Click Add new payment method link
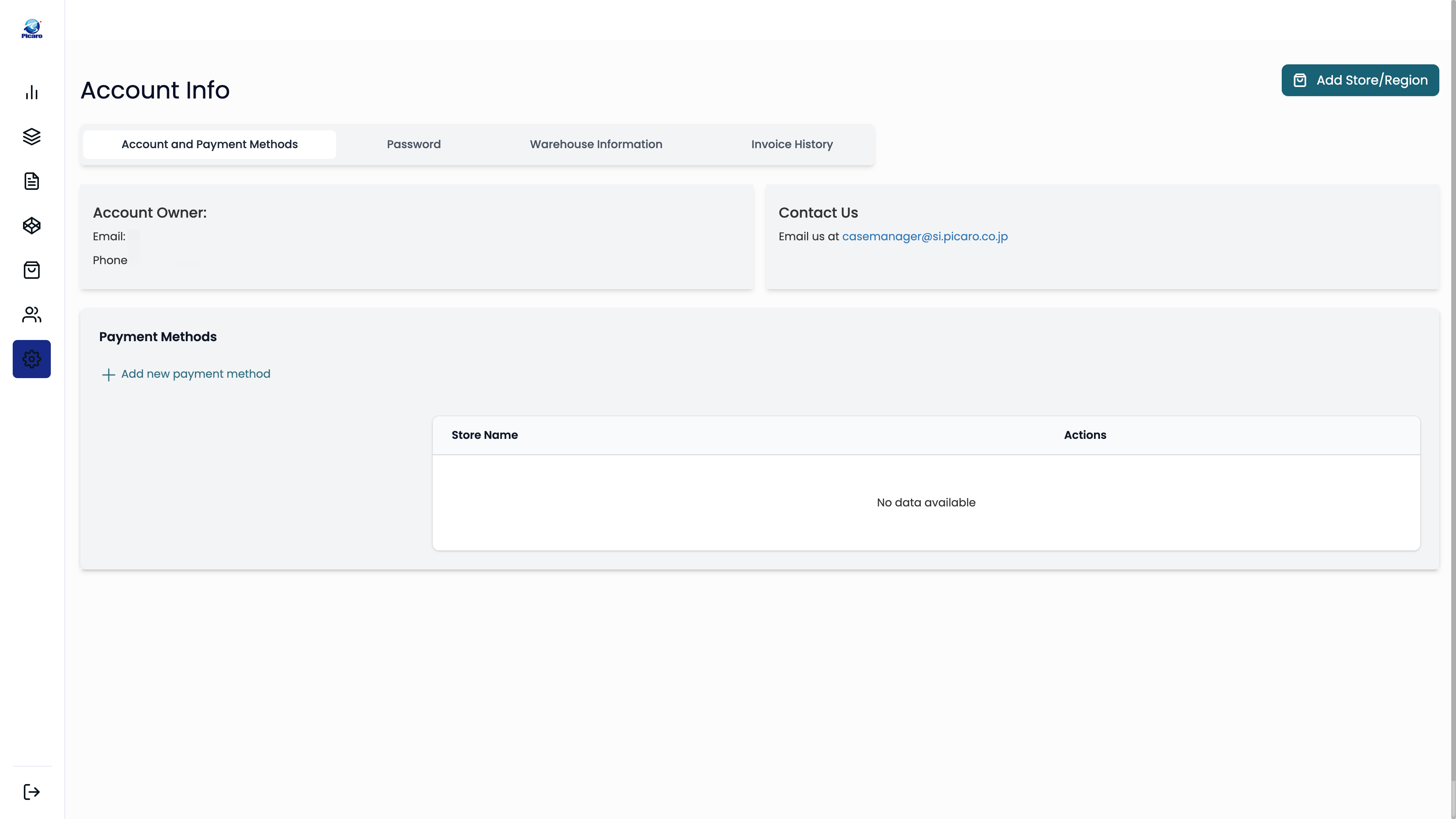This screenshot has width=1456, height=819. [x=196, y=374]
